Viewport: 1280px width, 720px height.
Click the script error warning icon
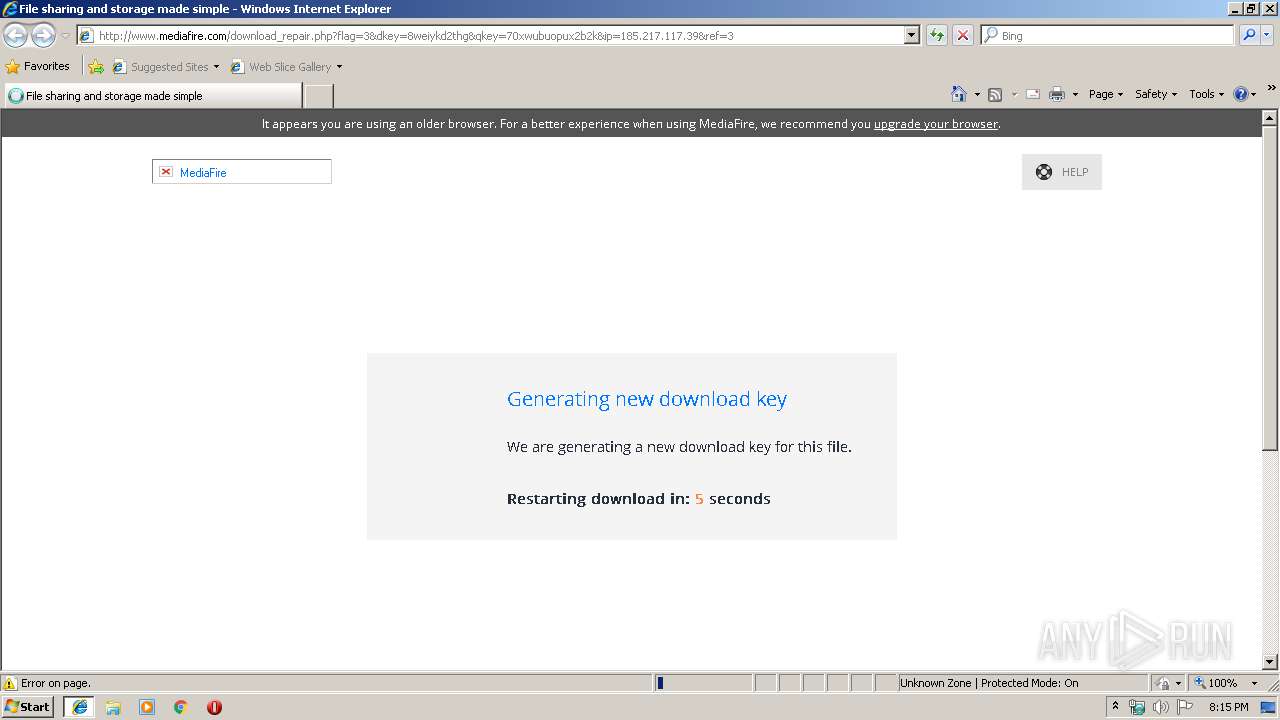[x=10, y=683]
